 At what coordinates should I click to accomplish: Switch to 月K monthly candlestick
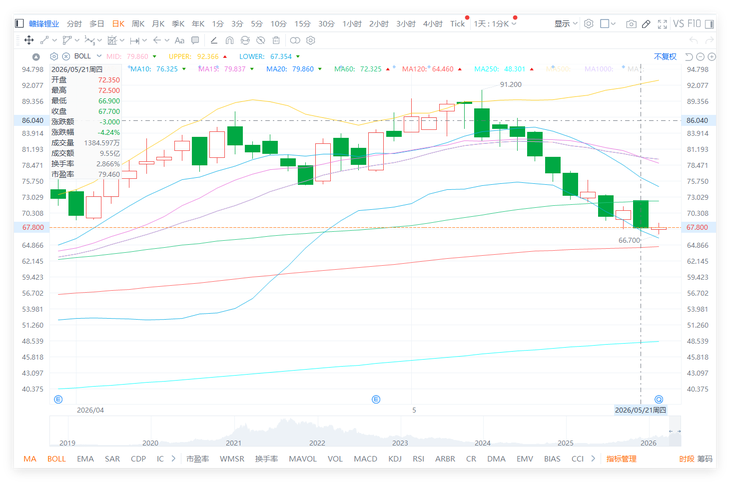click(x=158, y=24)
